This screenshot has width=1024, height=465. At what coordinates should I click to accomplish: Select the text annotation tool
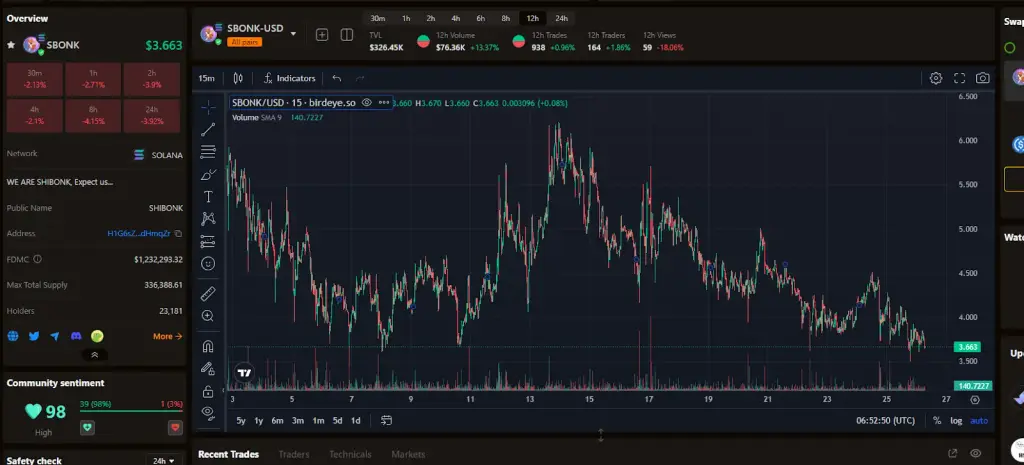tap(208, 197)
